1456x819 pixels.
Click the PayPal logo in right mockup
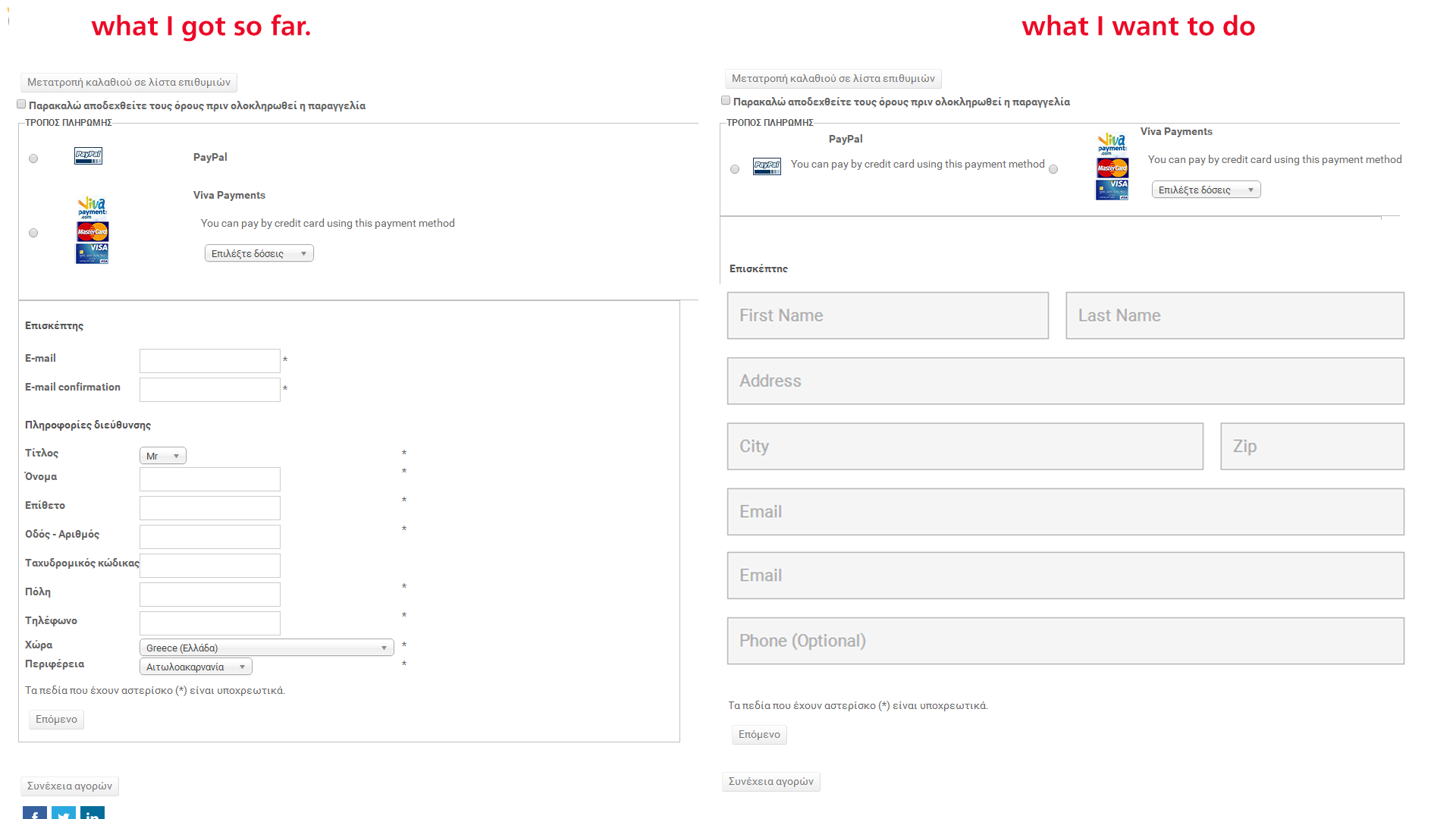tap(767, 166)
